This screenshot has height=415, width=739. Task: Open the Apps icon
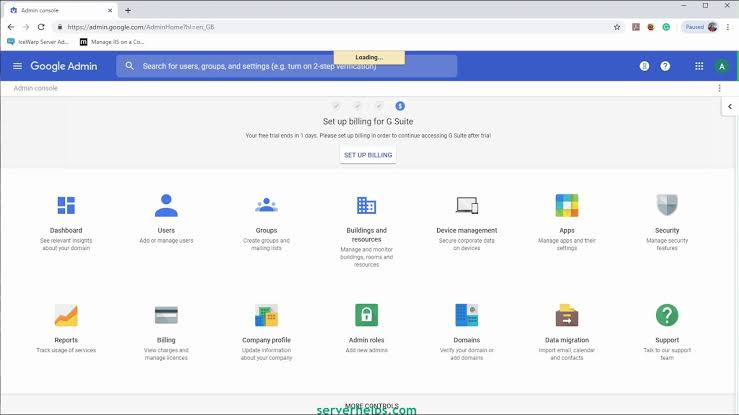(567, 206)
